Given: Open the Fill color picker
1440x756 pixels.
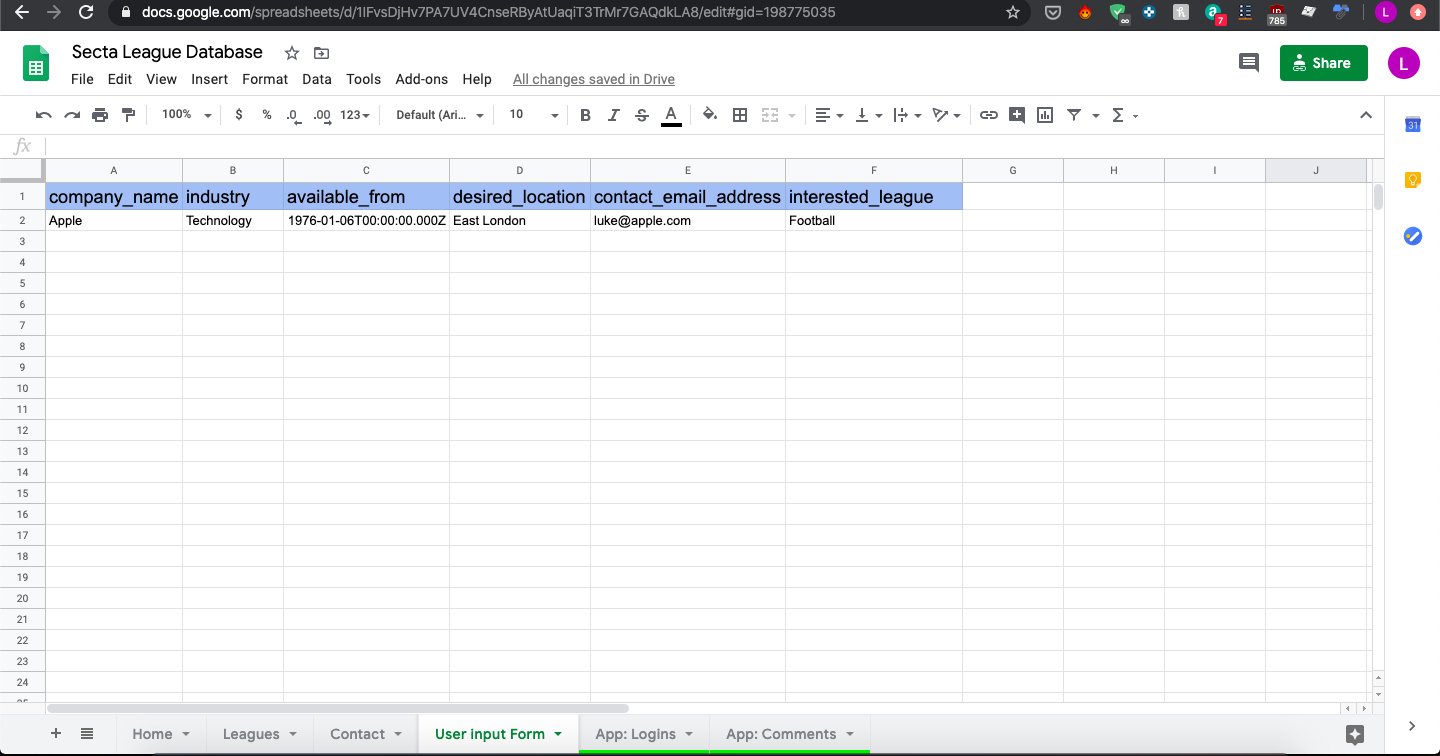Looking at the screenshot, I should [x=709, y=114].
